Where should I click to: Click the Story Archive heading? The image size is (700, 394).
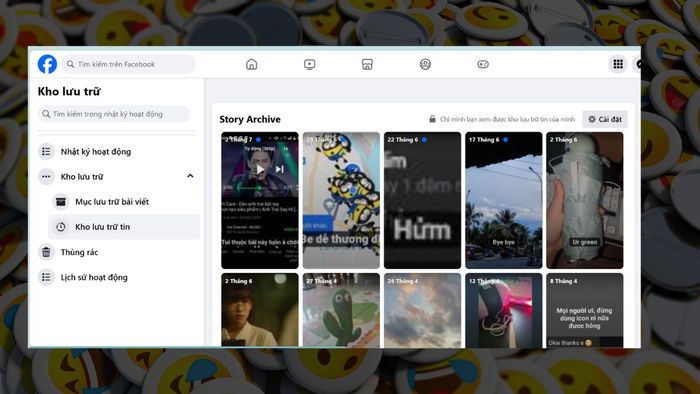click(250, 119)
